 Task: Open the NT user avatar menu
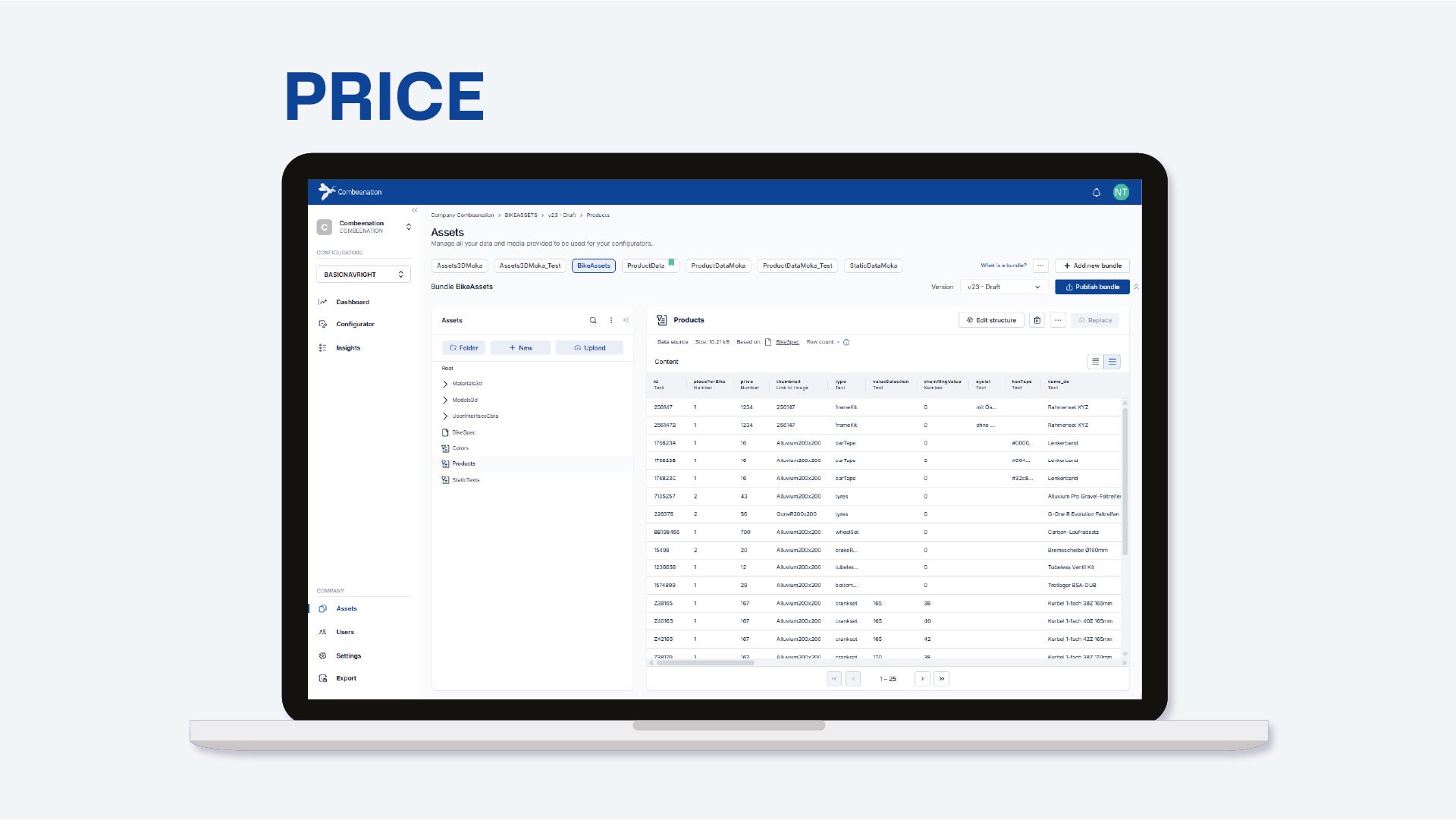point(1121,193)
